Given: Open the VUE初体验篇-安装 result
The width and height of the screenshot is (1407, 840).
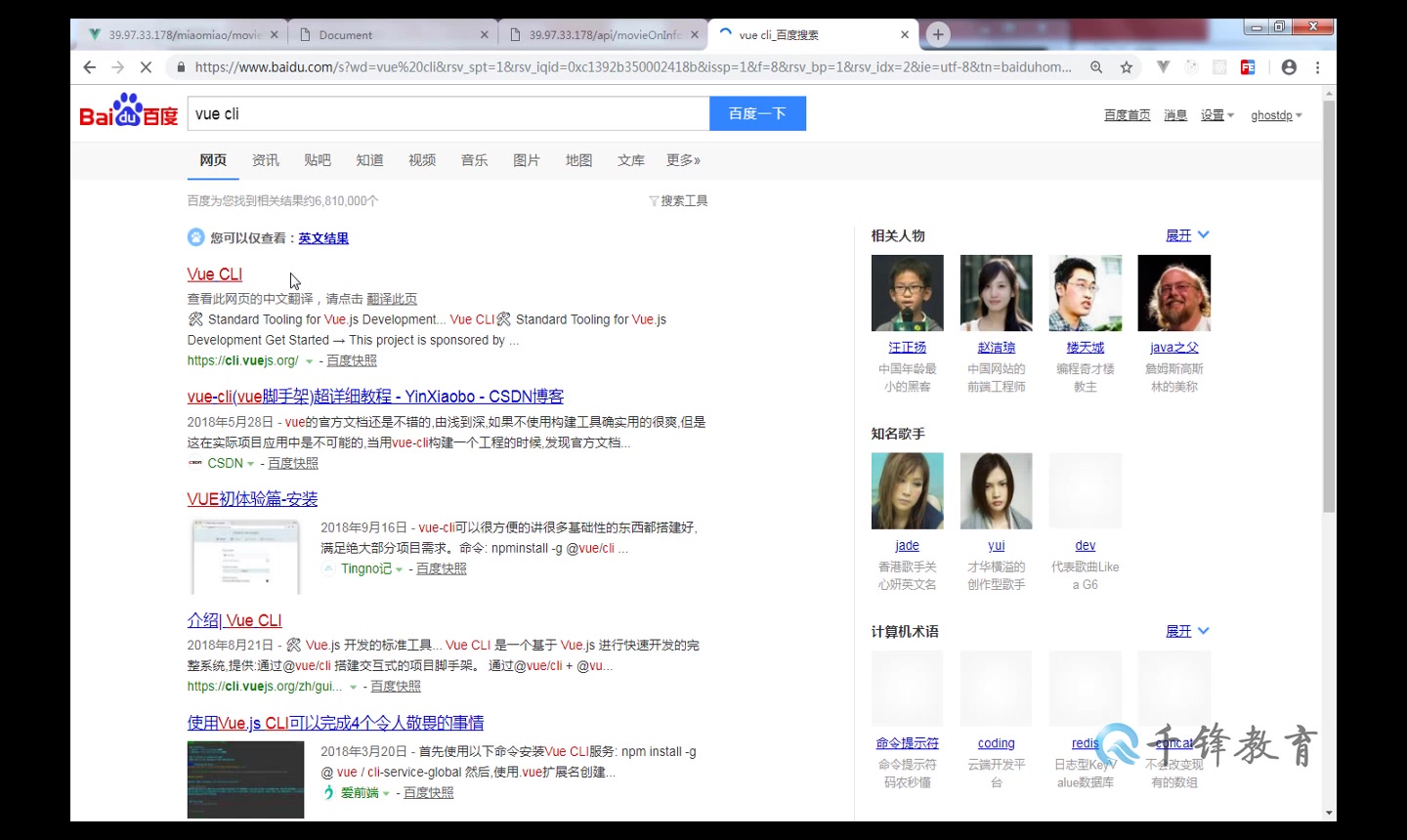Looking at the screenshot, I should click(252, 499).
